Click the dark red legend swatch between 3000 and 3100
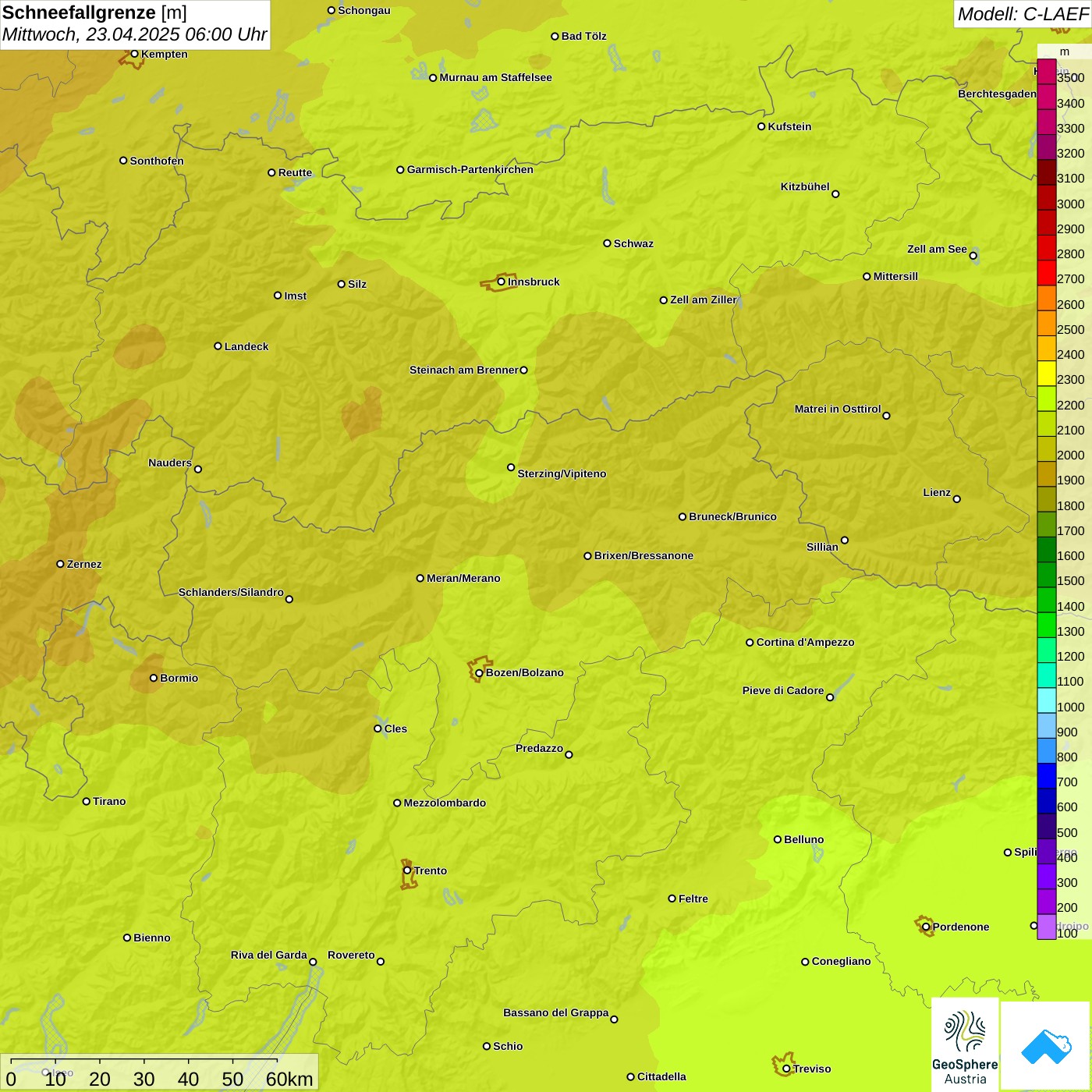 click(x=1047, y=197)
